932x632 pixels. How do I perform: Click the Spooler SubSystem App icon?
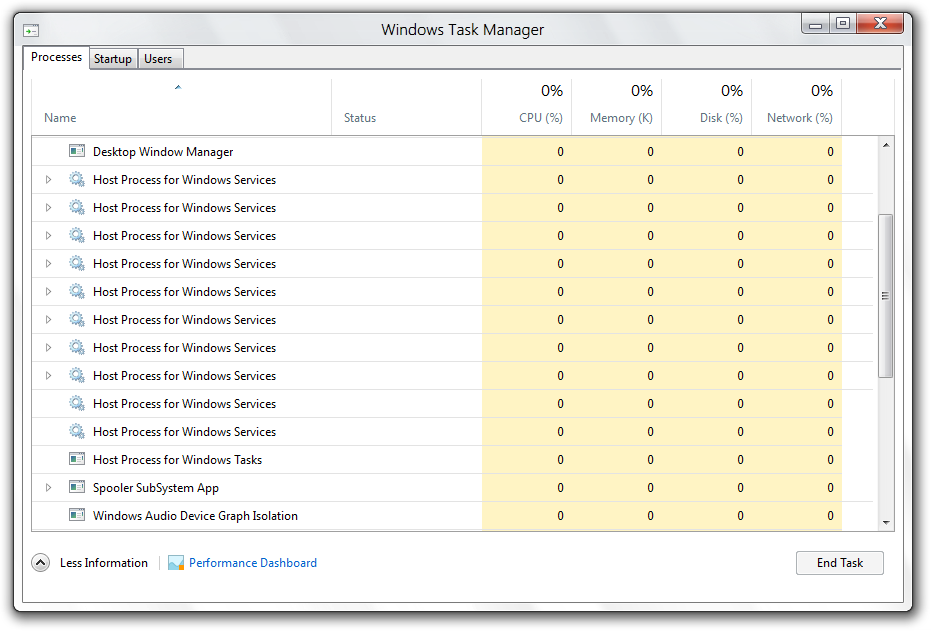coord(77,487)
